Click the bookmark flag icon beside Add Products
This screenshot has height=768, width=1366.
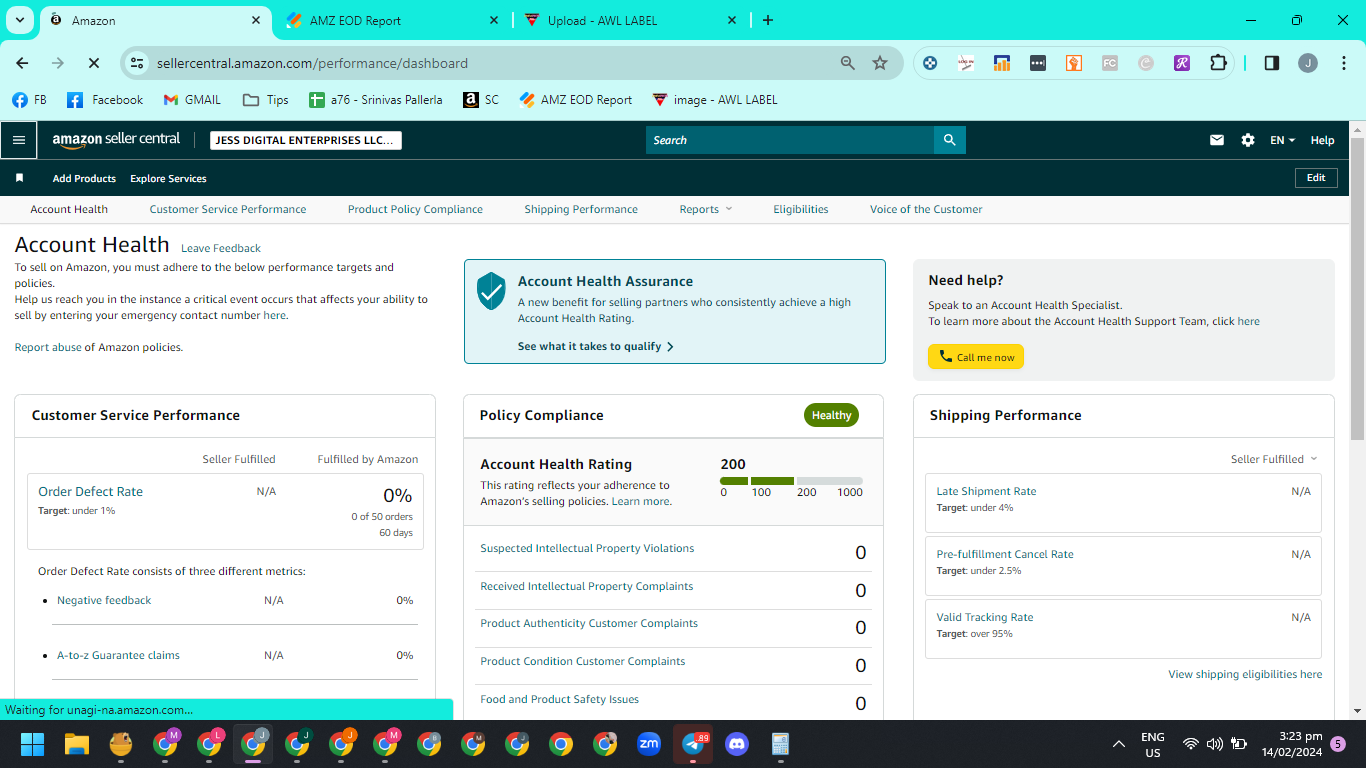[x=19, y=178]
